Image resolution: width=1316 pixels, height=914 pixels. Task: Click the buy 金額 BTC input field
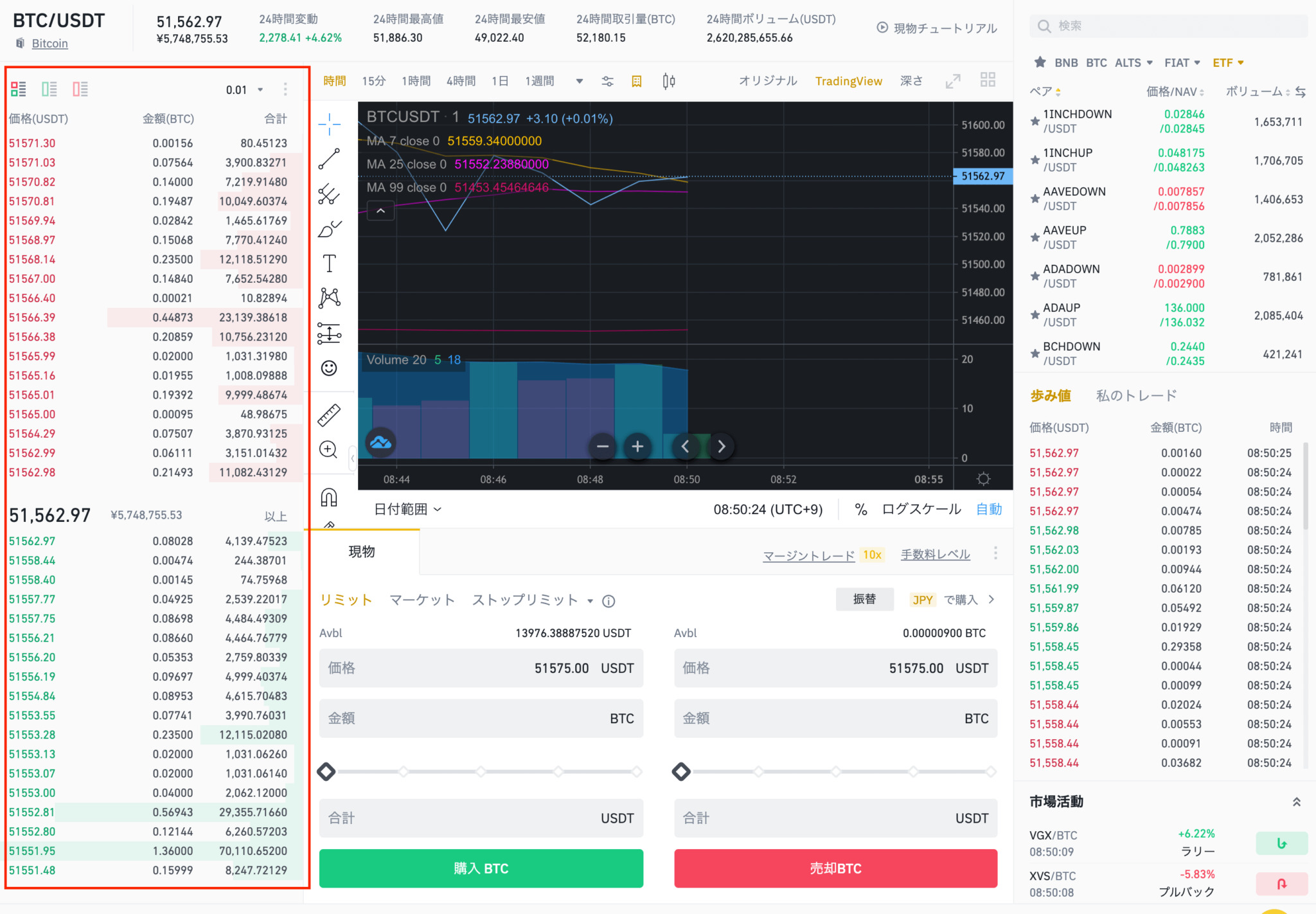point(481,719)
